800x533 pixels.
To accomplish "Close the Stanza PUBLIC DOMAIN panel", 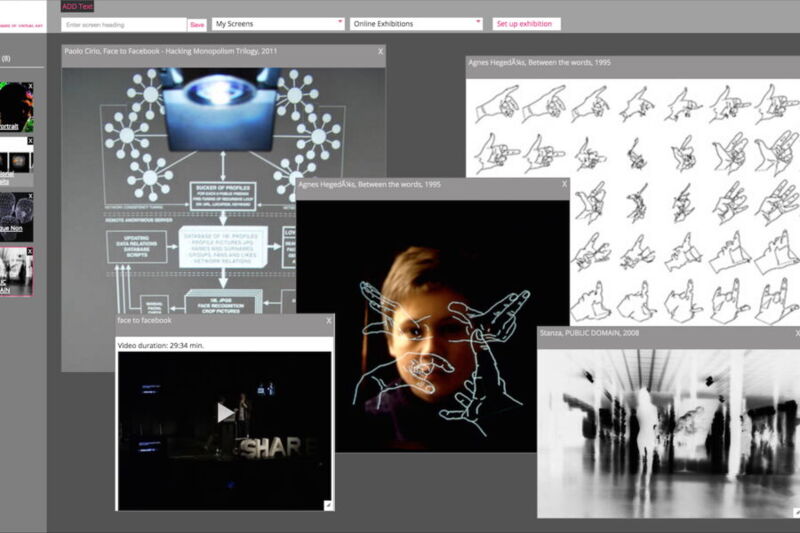I will click(x=796, y=332).
